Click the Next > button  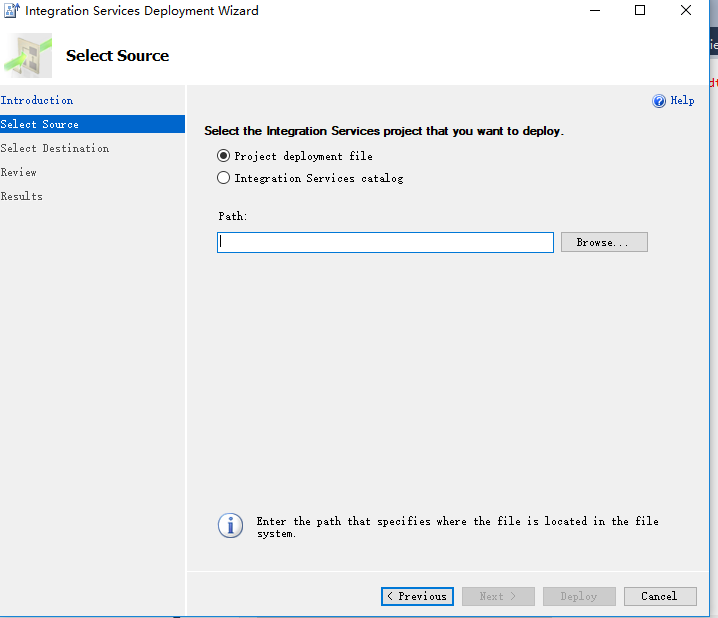click(x=498, y=596)
